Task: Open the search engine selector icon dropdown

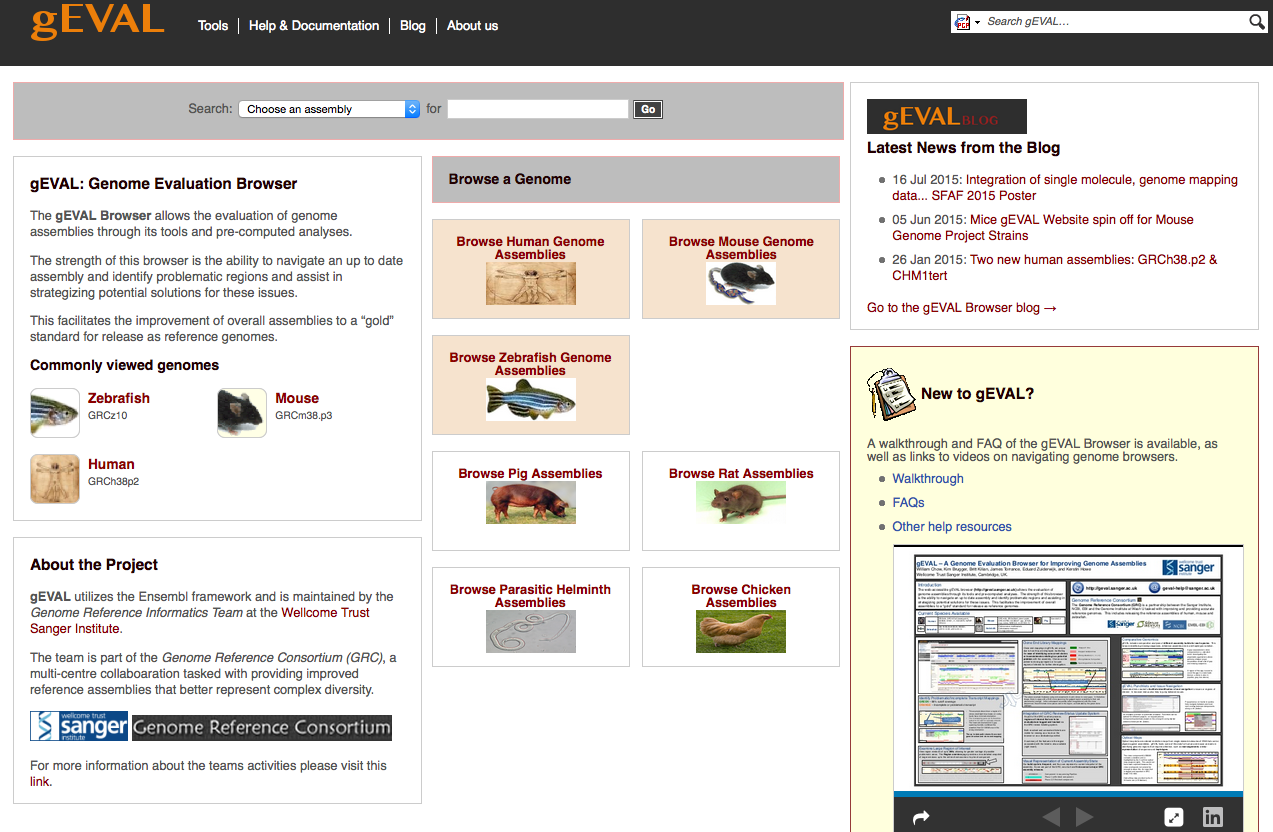Action: (966, 22)
